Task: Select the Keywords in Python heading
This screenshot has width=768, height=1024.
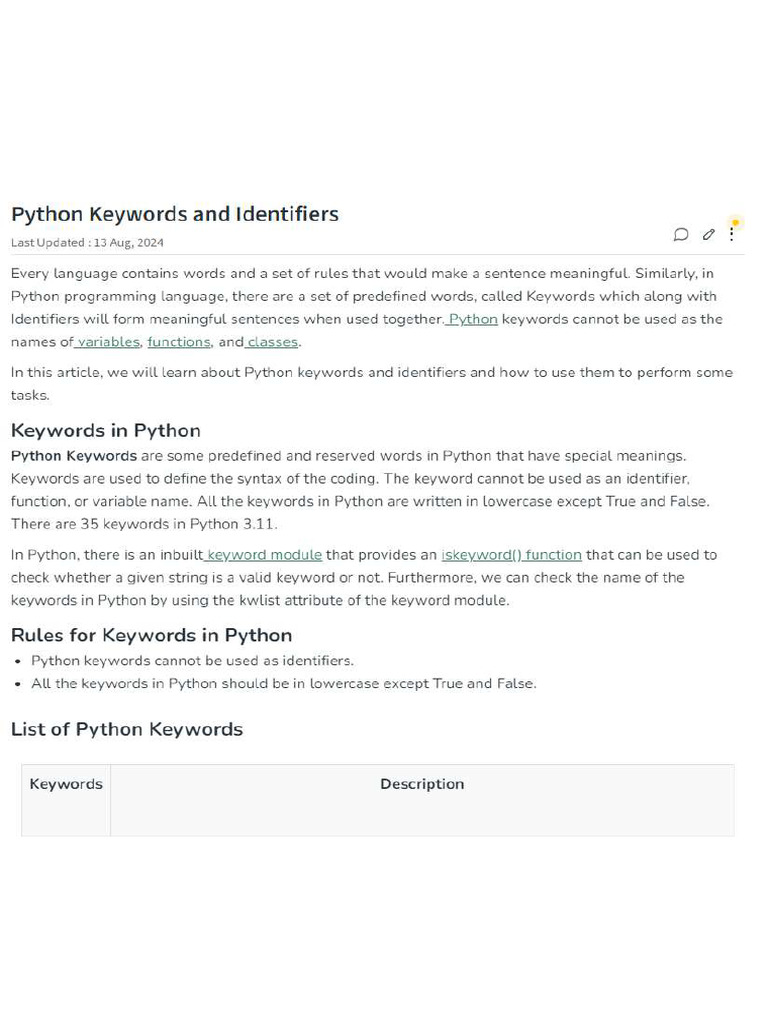Action: point(106,431)
